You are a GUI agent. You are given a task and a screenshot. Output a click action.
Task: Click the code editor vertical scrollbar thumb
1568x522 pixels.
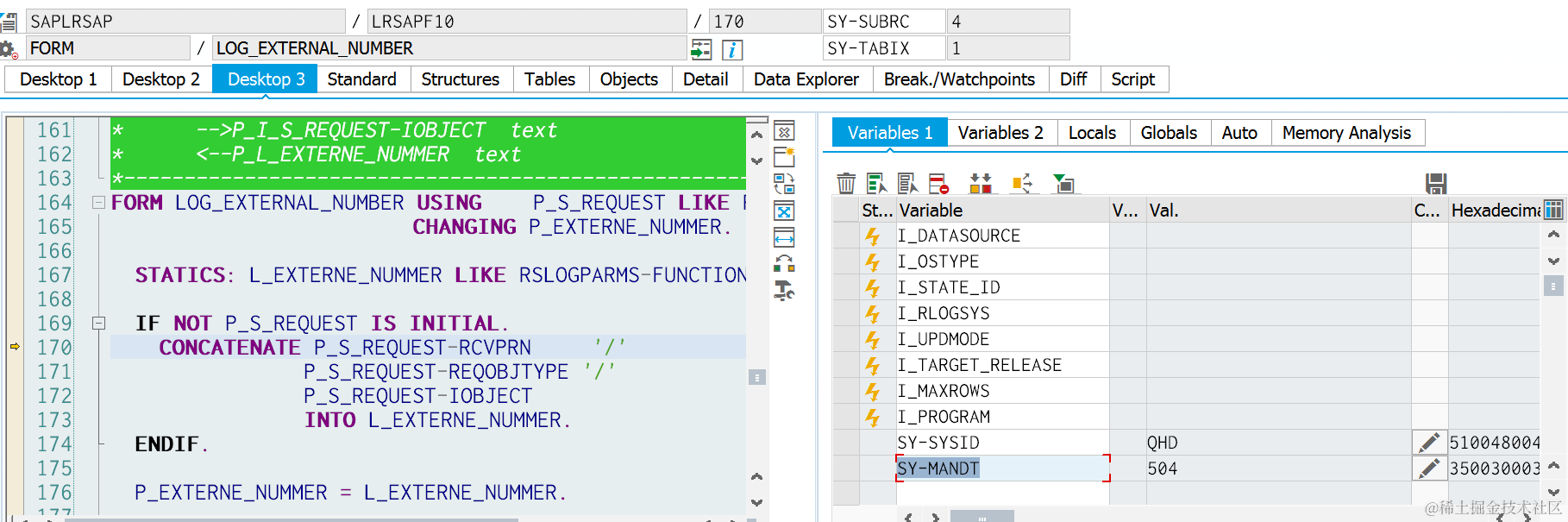756,377
